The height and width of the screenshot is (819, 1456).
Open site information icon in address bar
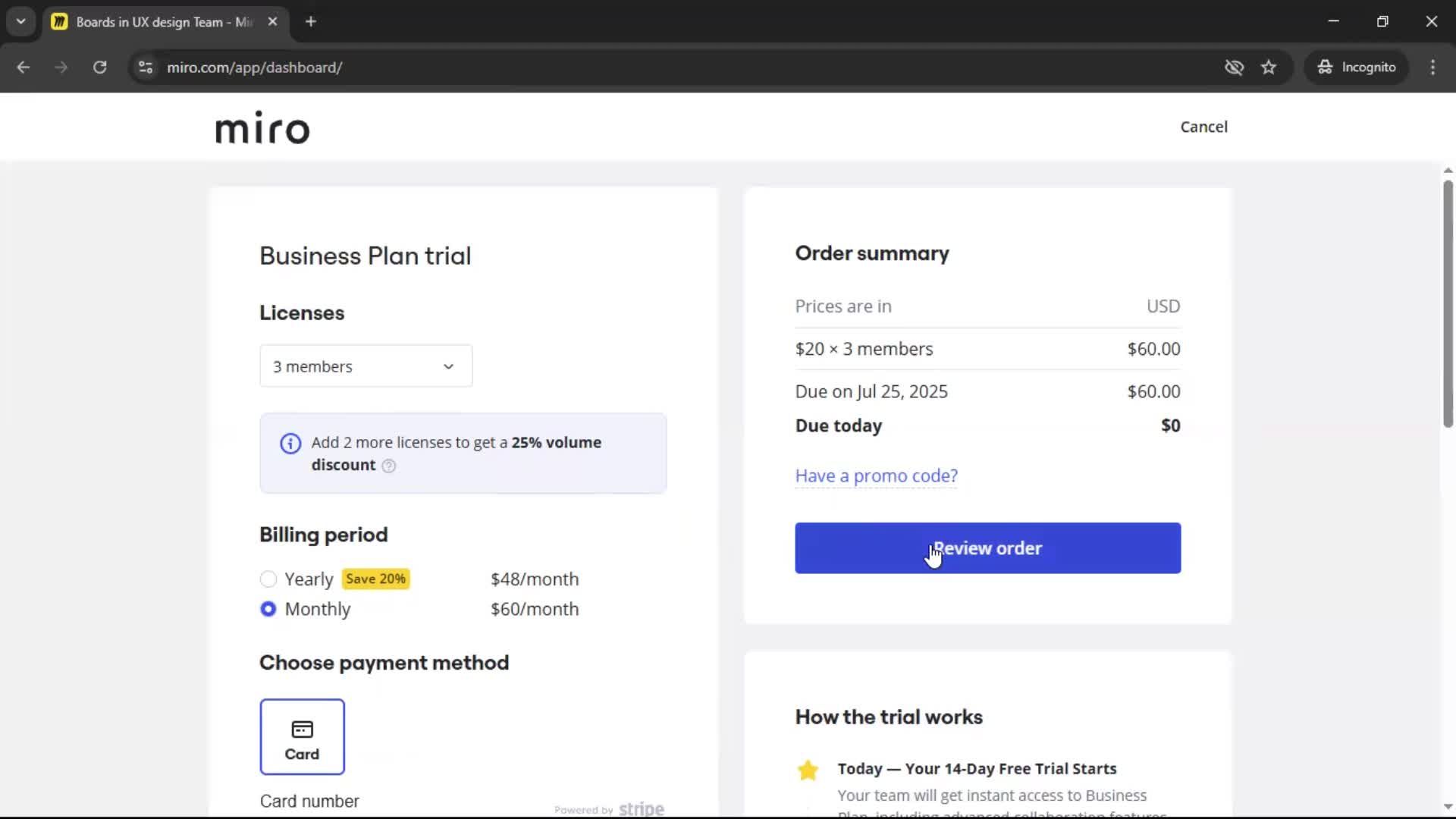point(146,67)
